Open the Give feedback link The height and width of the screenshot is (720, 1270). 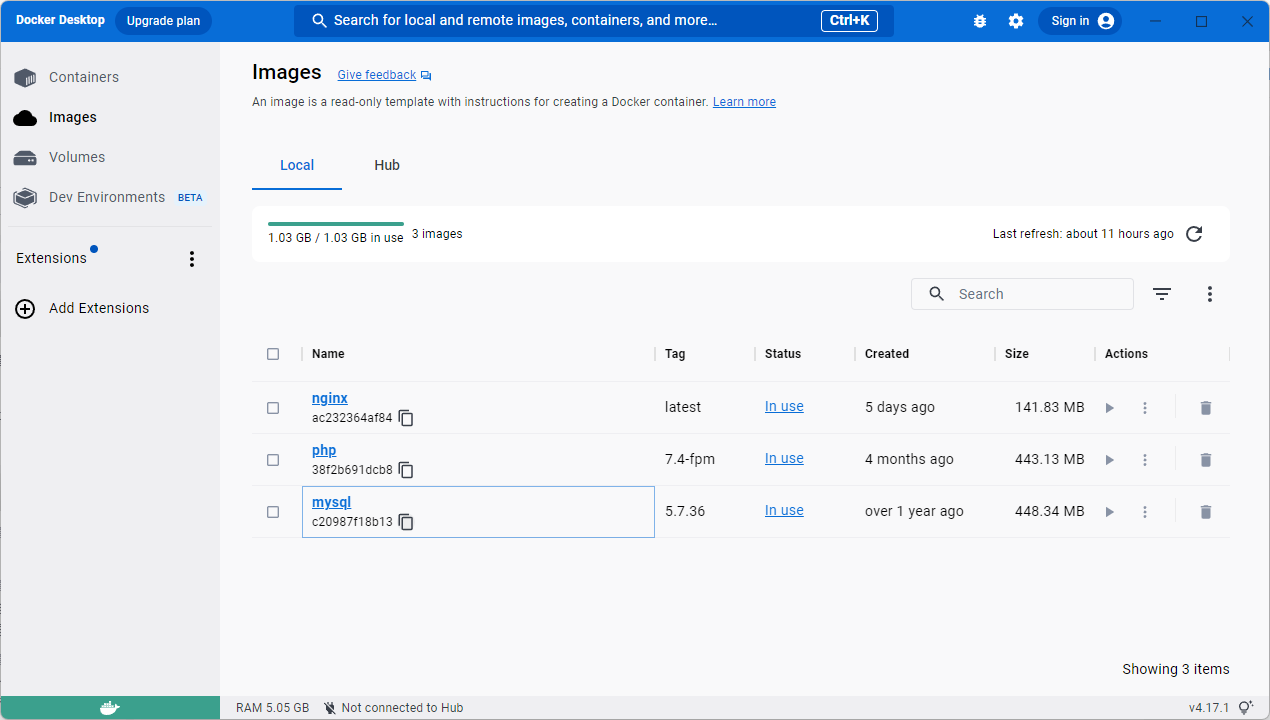pyautogui.click(x=377, y=75)
